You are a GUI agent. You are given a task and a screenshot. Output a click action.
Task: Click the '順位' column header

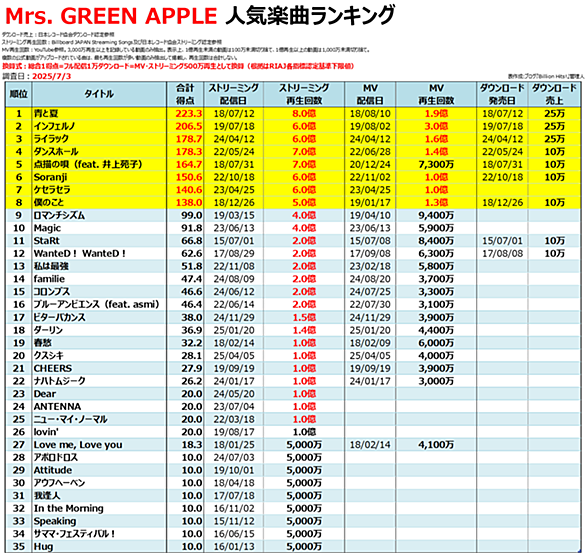[x=19, y=94]
